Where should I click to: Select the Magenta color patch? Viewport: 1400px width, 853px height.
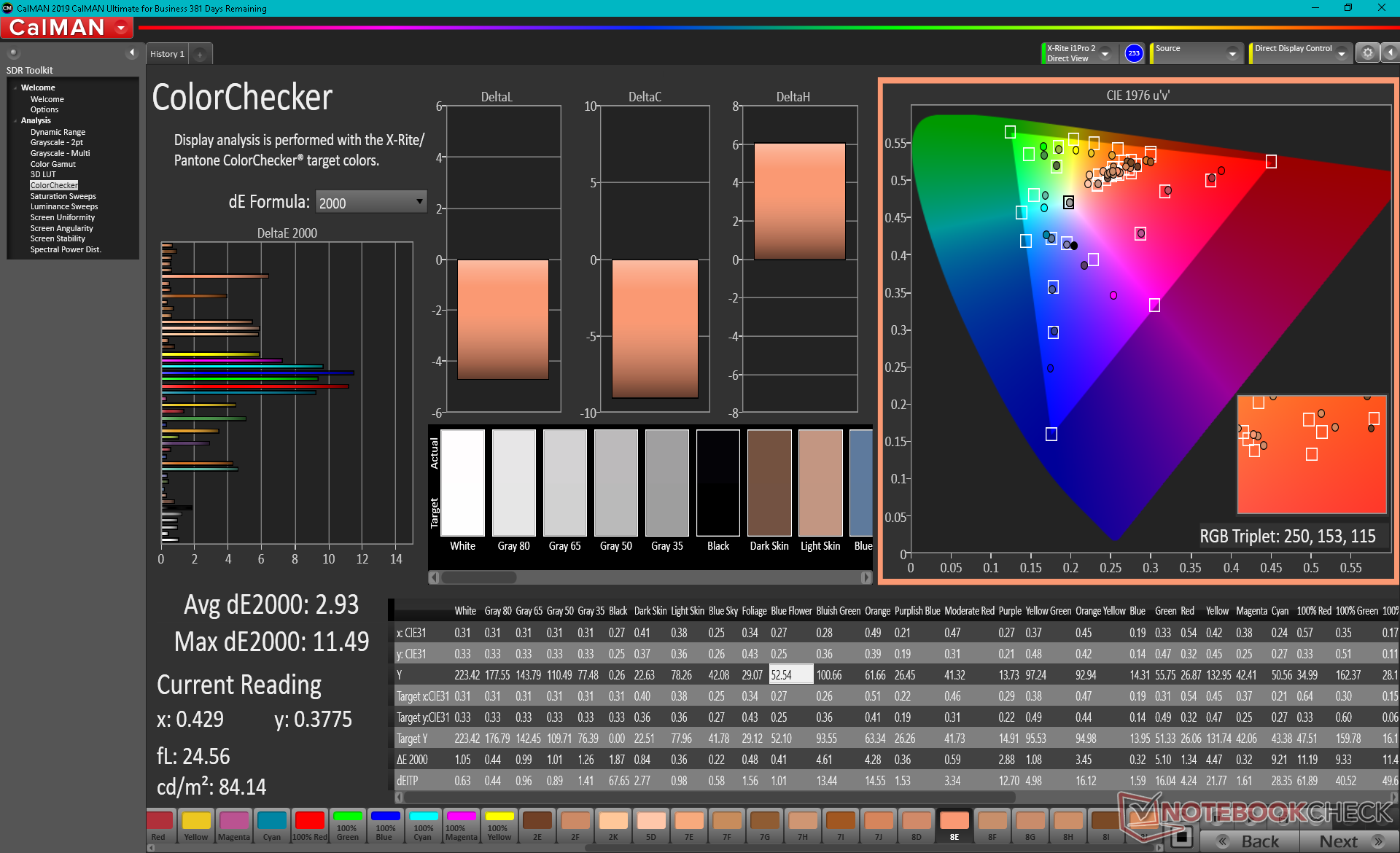point(234,825)
